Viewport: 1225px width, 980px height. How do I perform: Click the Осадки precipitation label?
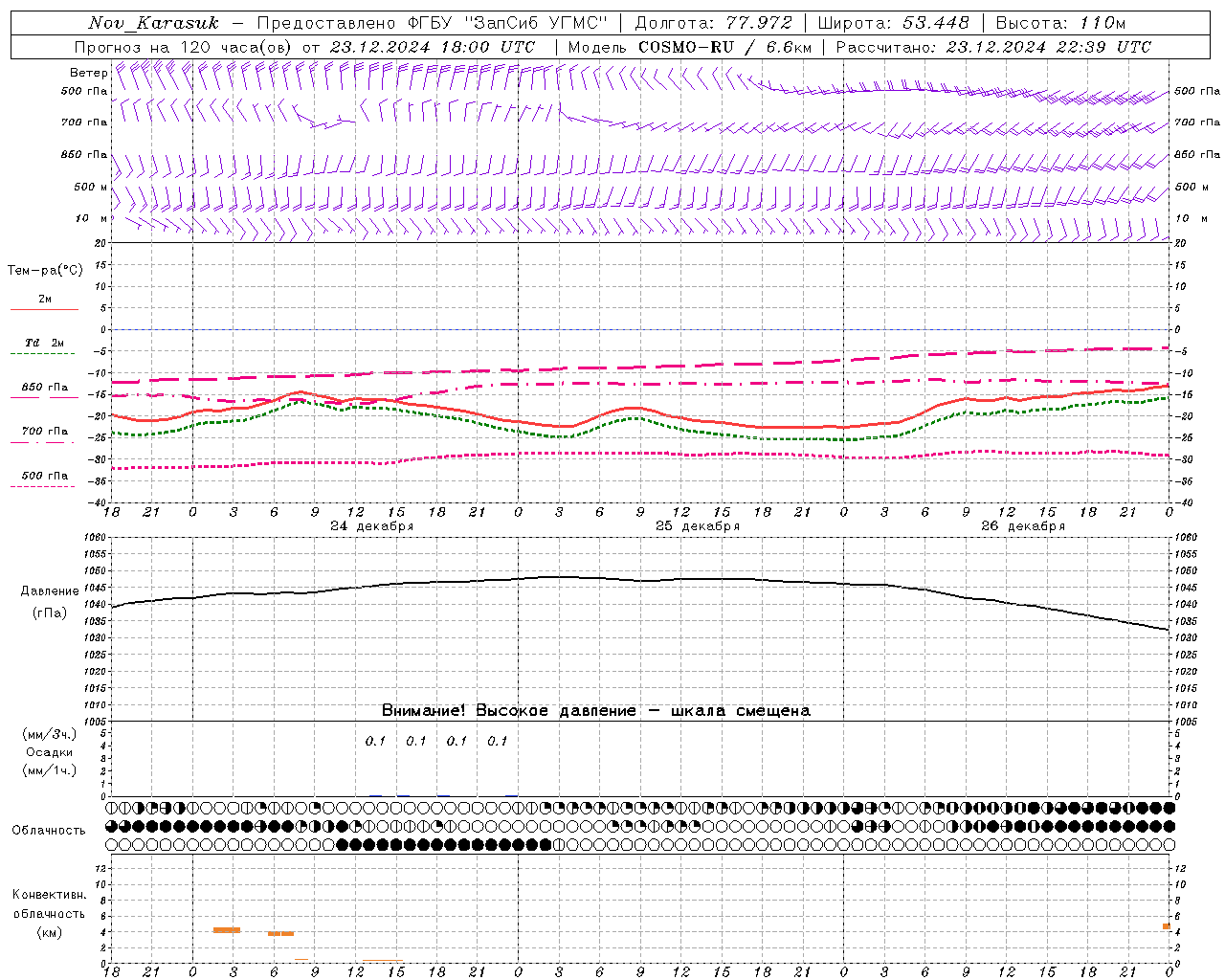click(50, 752)
